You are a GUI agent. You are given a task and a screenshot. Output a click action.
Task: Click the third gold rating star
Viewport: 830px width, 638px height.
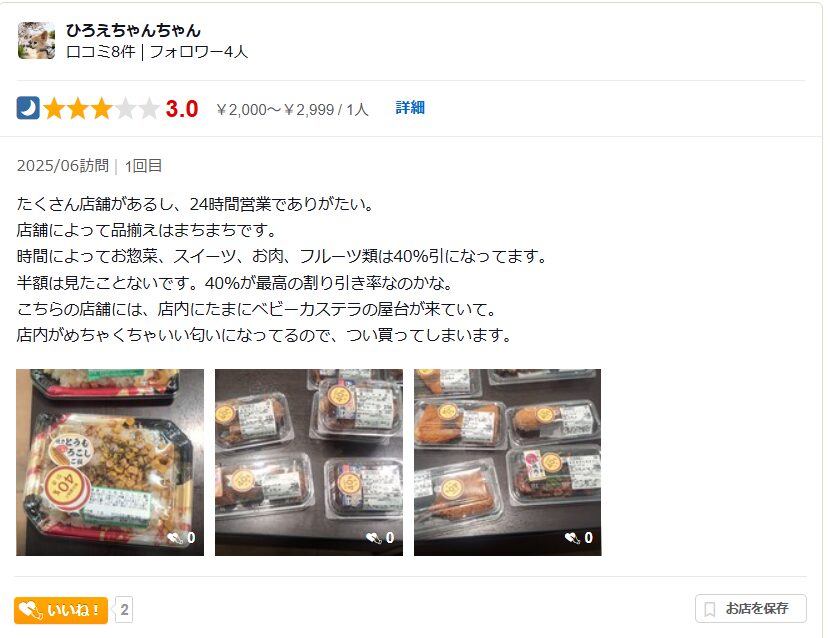click(x=101, y=108)
